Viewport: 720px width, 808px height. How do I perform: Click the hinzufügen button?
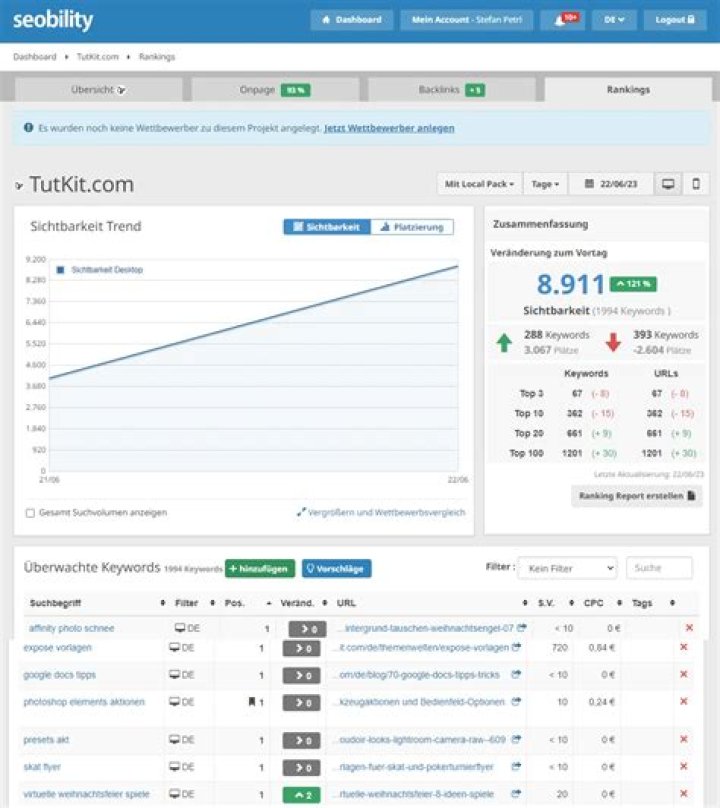pyautogui.click(x=259, y=568)
